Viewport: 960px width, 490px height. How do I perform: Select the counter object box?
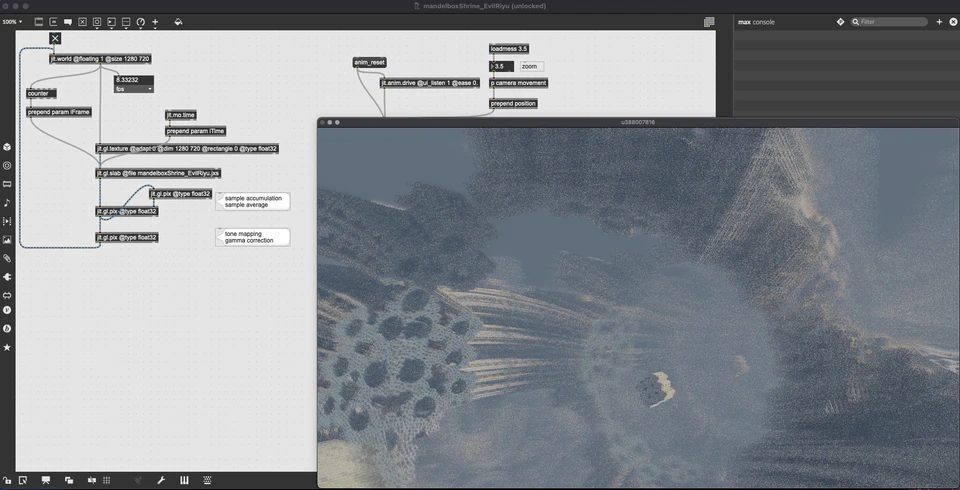41,94
